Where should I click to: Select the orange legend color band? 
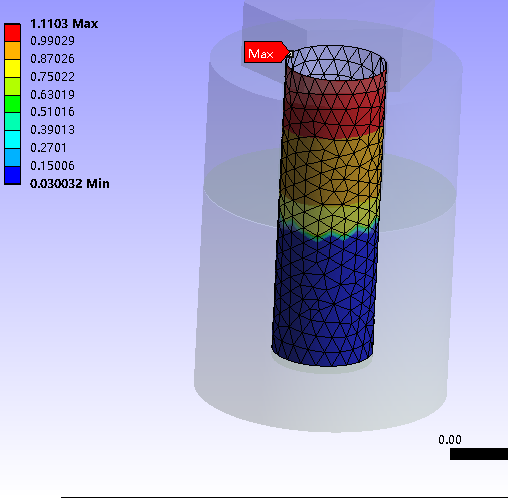click(x=12, y=51)
